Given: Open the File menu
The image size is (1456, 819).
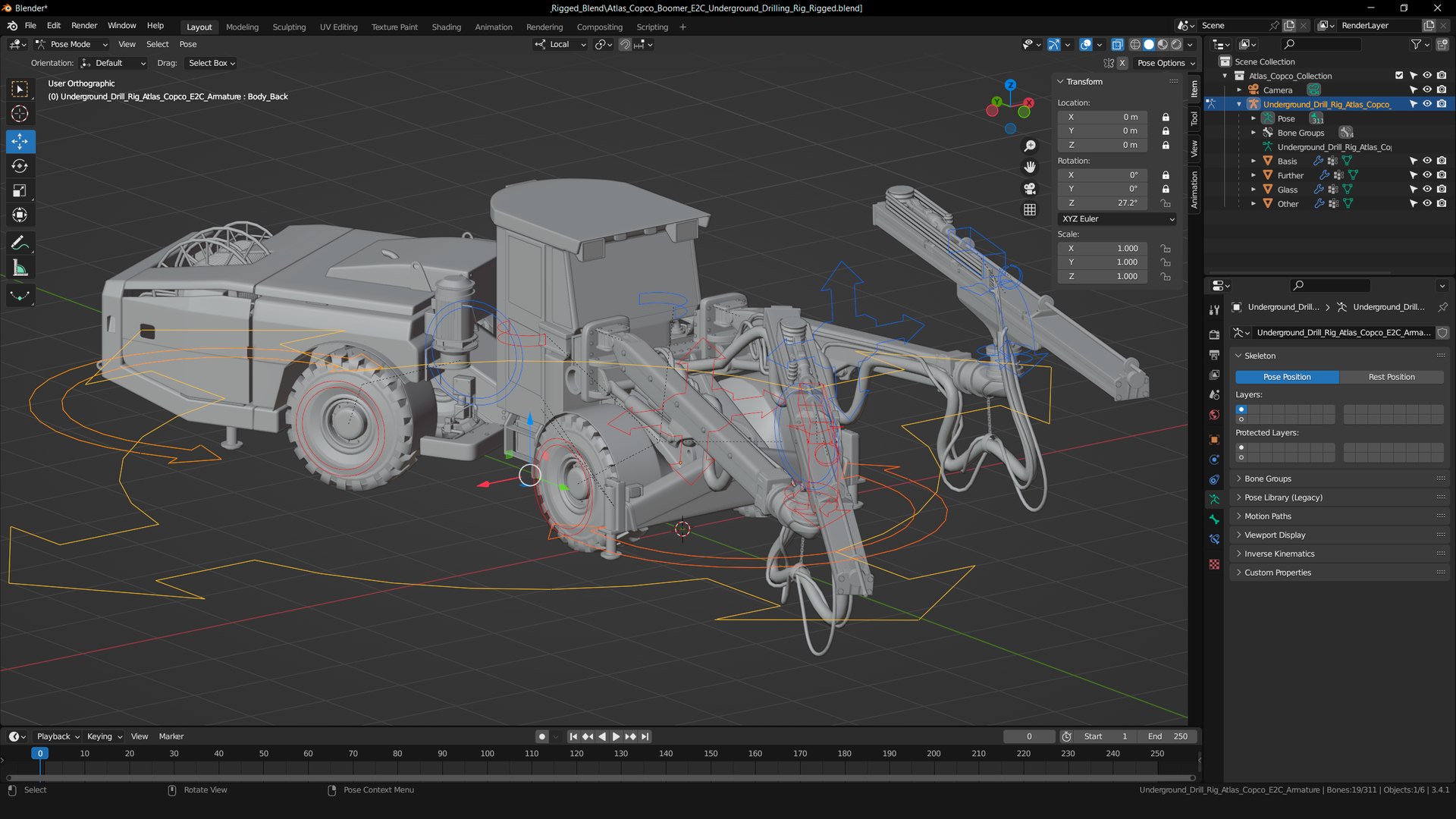Looking at the screenshot, I should click(x=30, y=26).
